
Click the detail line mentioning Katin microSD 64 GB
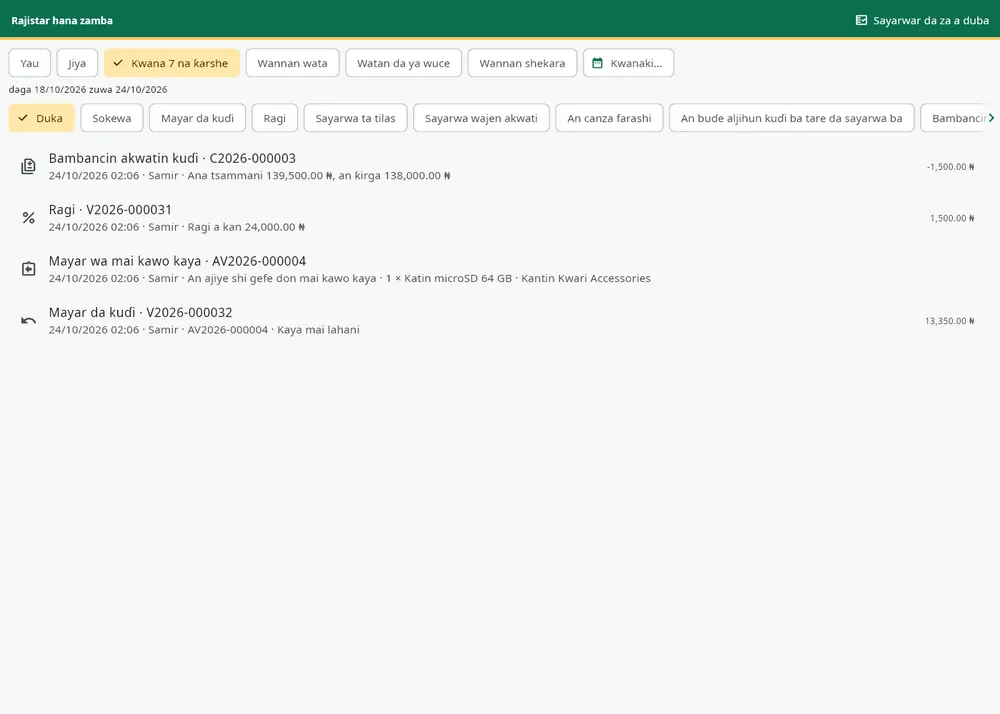click(349, 279)
